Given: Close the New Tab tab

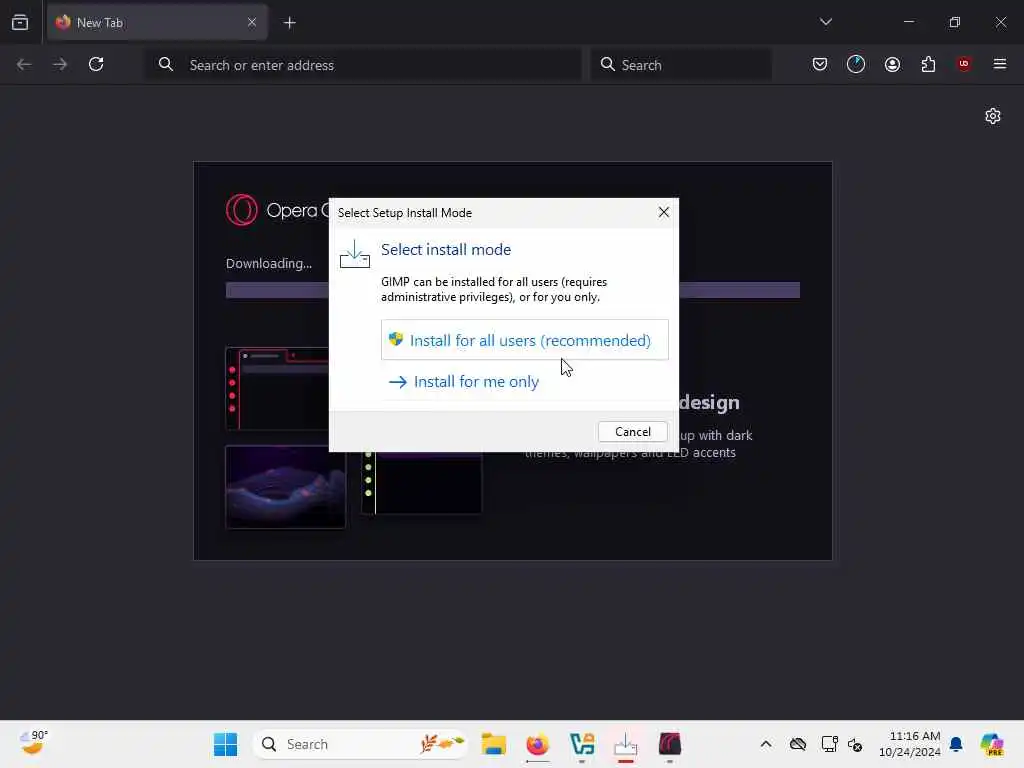Looking at the screenshot, I should (251, 22).
